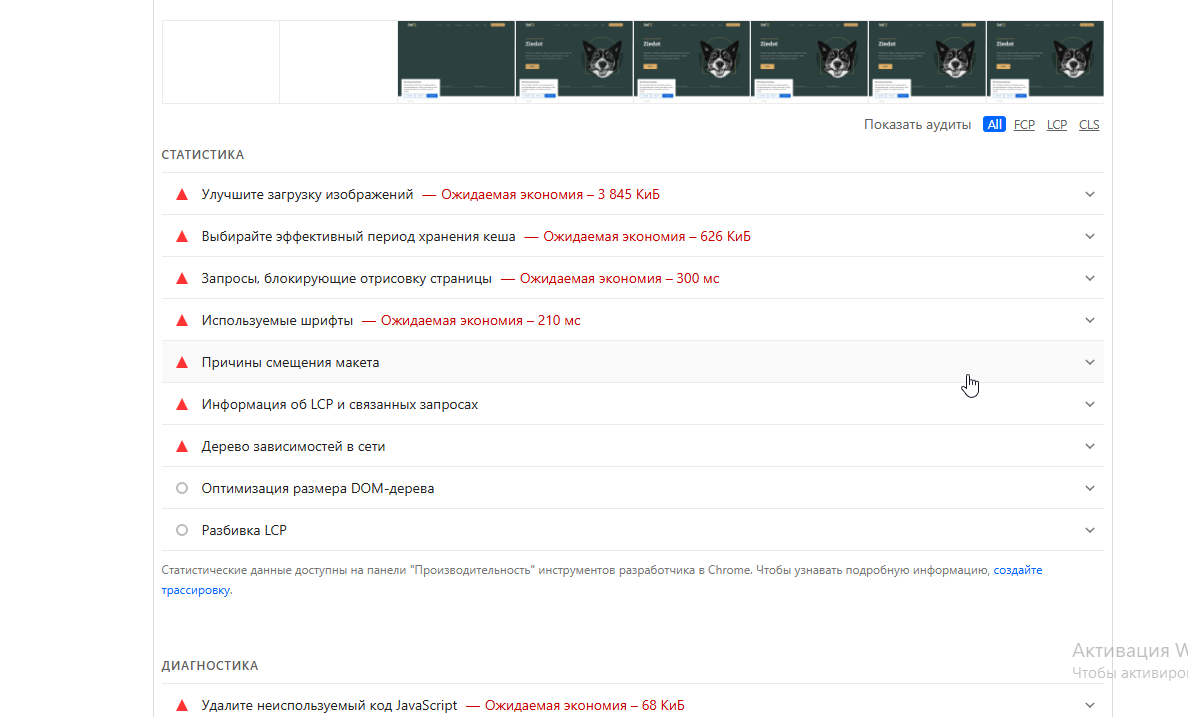
Task: Select the All audits filter
Action: pos(994,124)
